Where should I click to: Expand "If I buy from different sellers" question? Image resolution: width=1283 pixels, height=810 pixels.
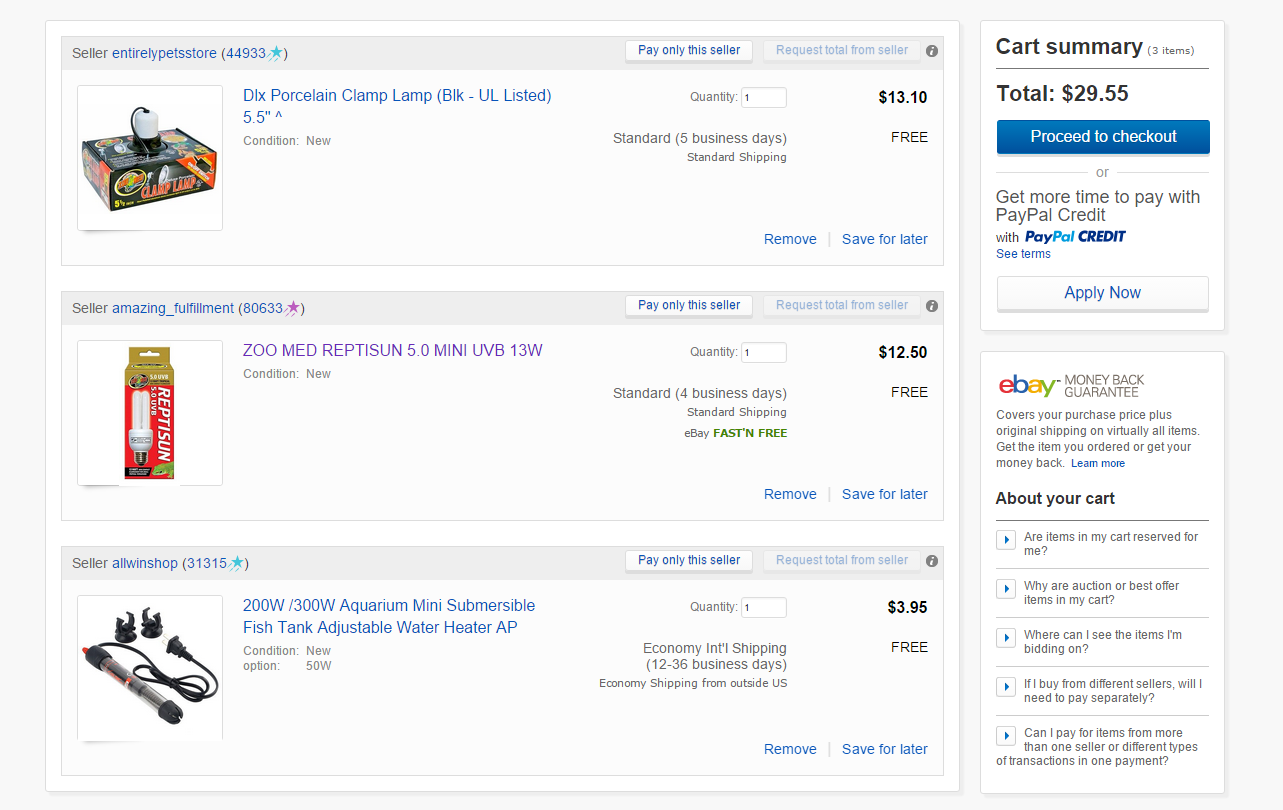pos(1006,687)
